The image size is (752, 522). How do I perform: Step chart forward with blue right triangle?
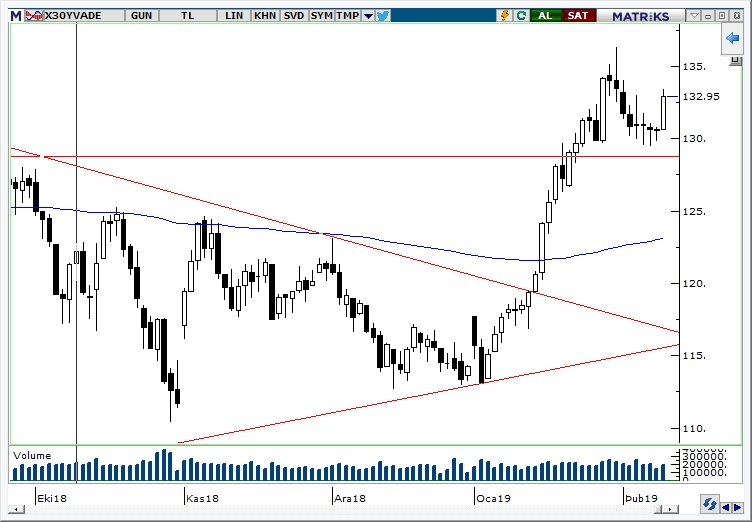coord(737,507)
